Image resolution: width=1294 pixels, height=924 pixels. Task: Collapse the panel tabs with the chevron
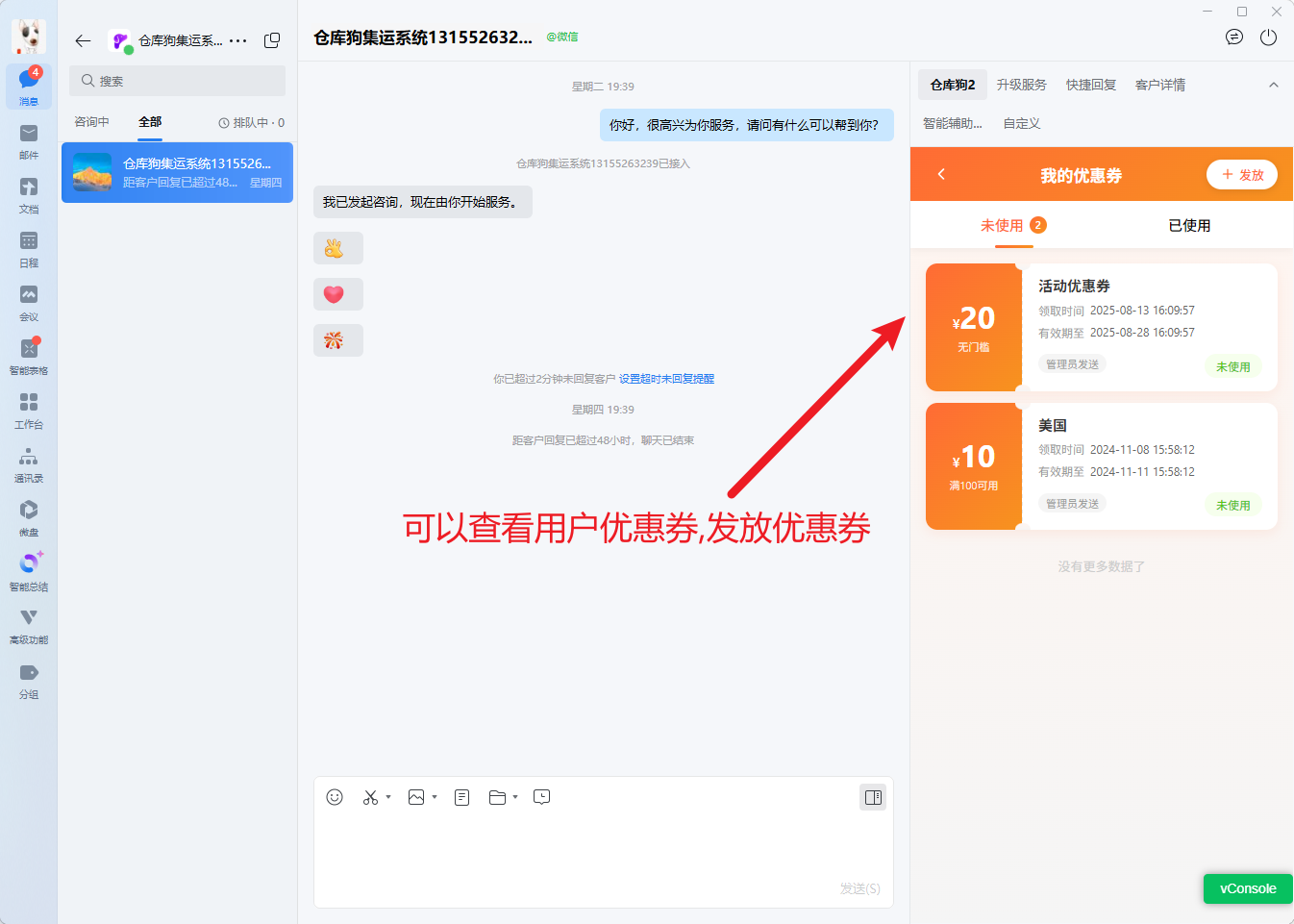click(1274, 85)
